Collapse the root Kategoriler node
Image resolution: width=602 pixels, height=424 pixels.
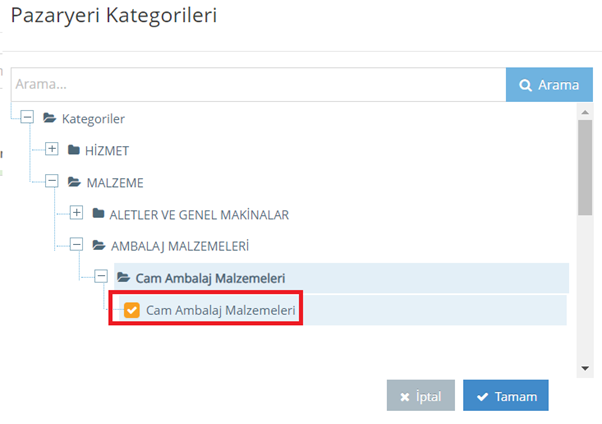click(27, 117)
